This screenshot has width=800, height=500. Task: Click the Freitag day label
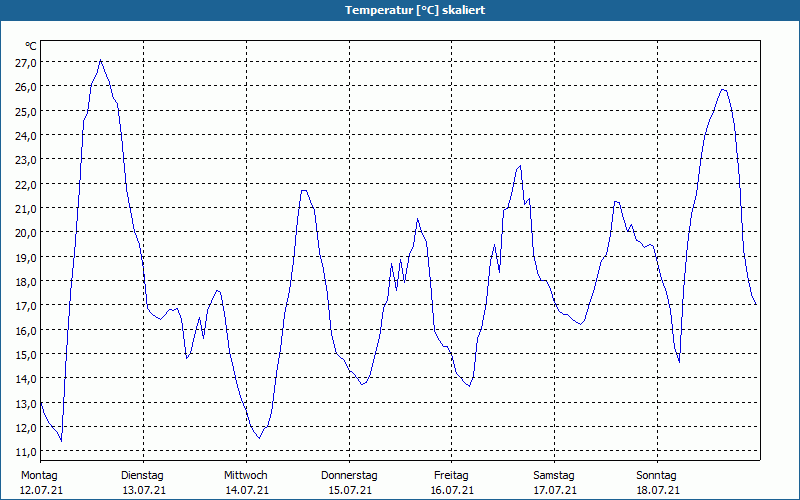pyautogui.click(x=452, y=476)
